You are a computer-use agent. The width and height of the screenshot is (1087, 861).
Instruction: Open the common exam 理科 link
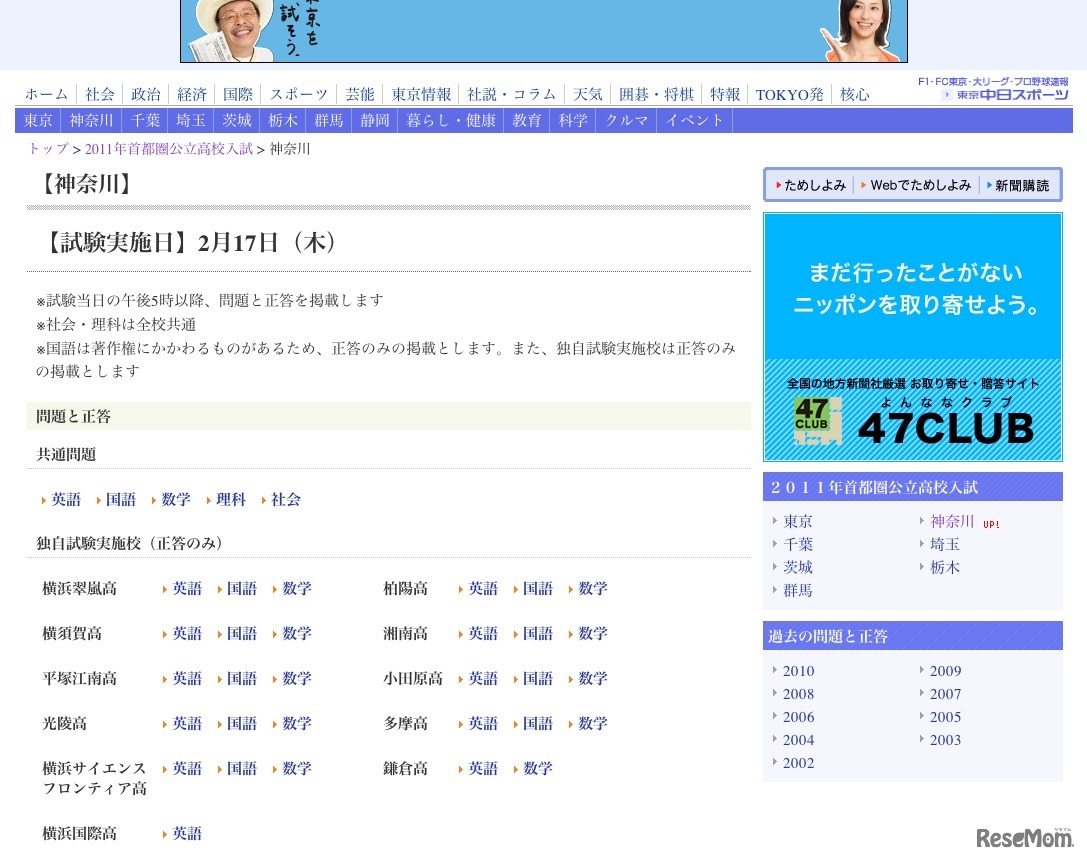[231, 499]
